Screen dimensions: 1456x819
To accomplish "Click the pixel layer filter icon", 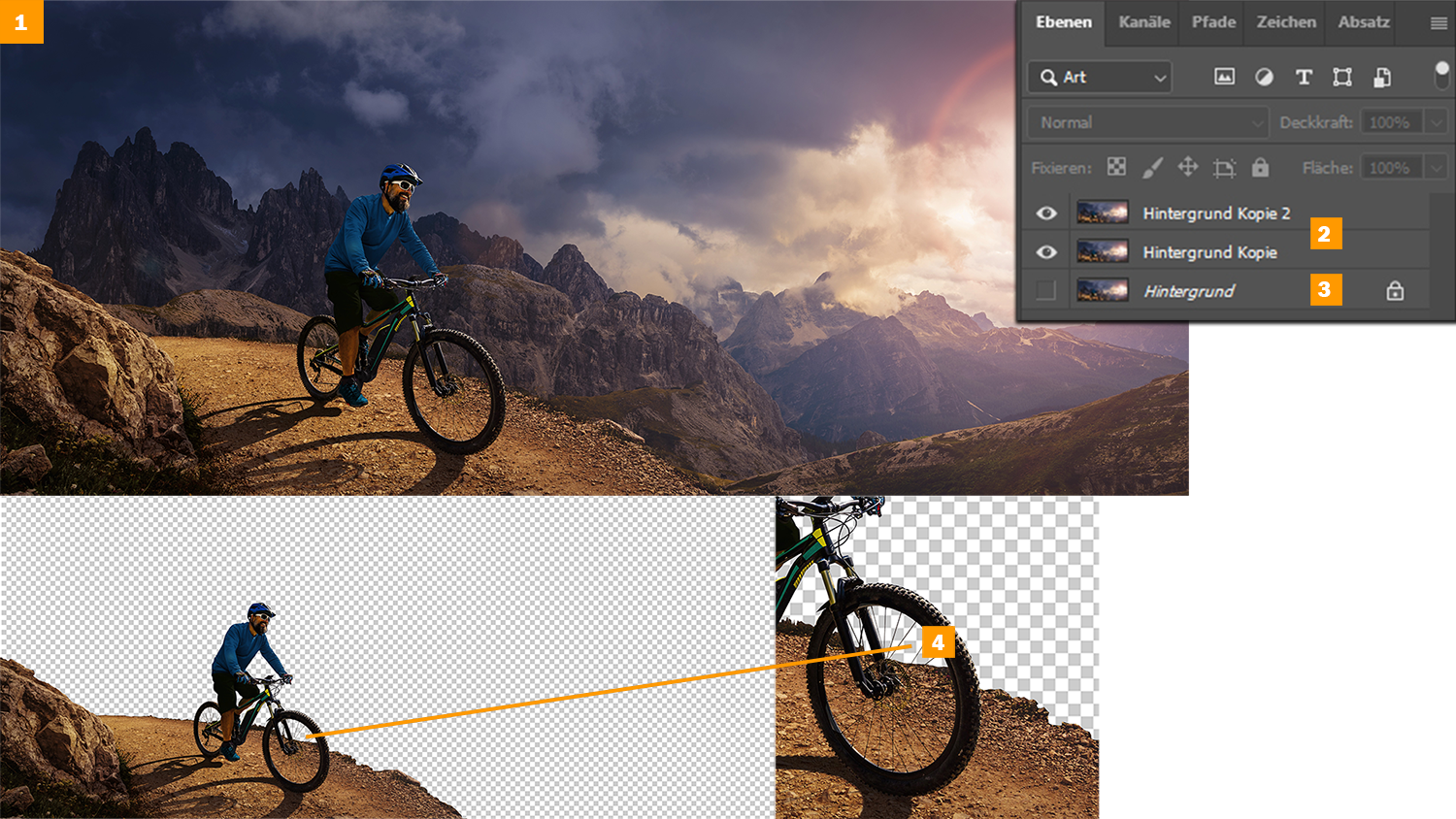I will pos(1224,77).
